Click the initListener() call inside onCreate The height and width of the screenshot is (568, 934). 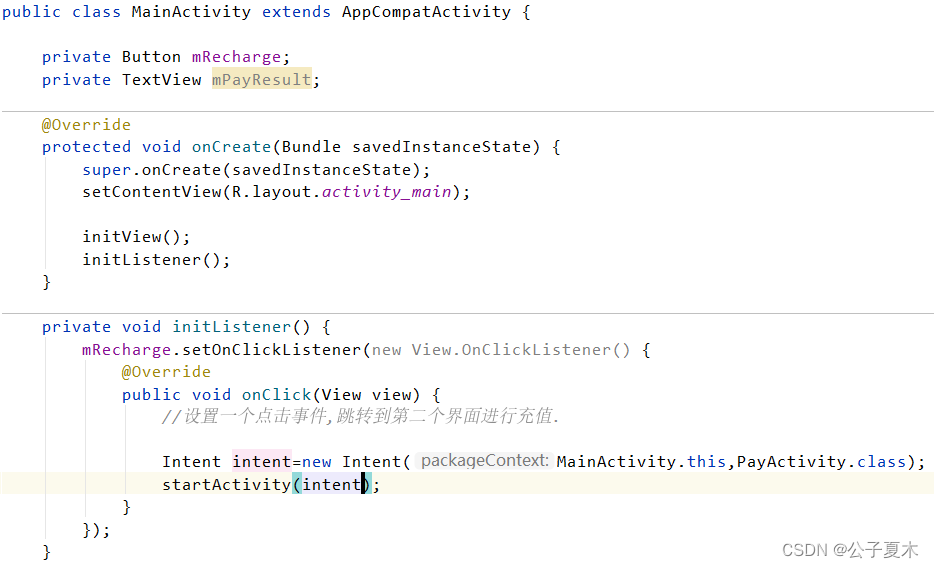pos(151,260)
